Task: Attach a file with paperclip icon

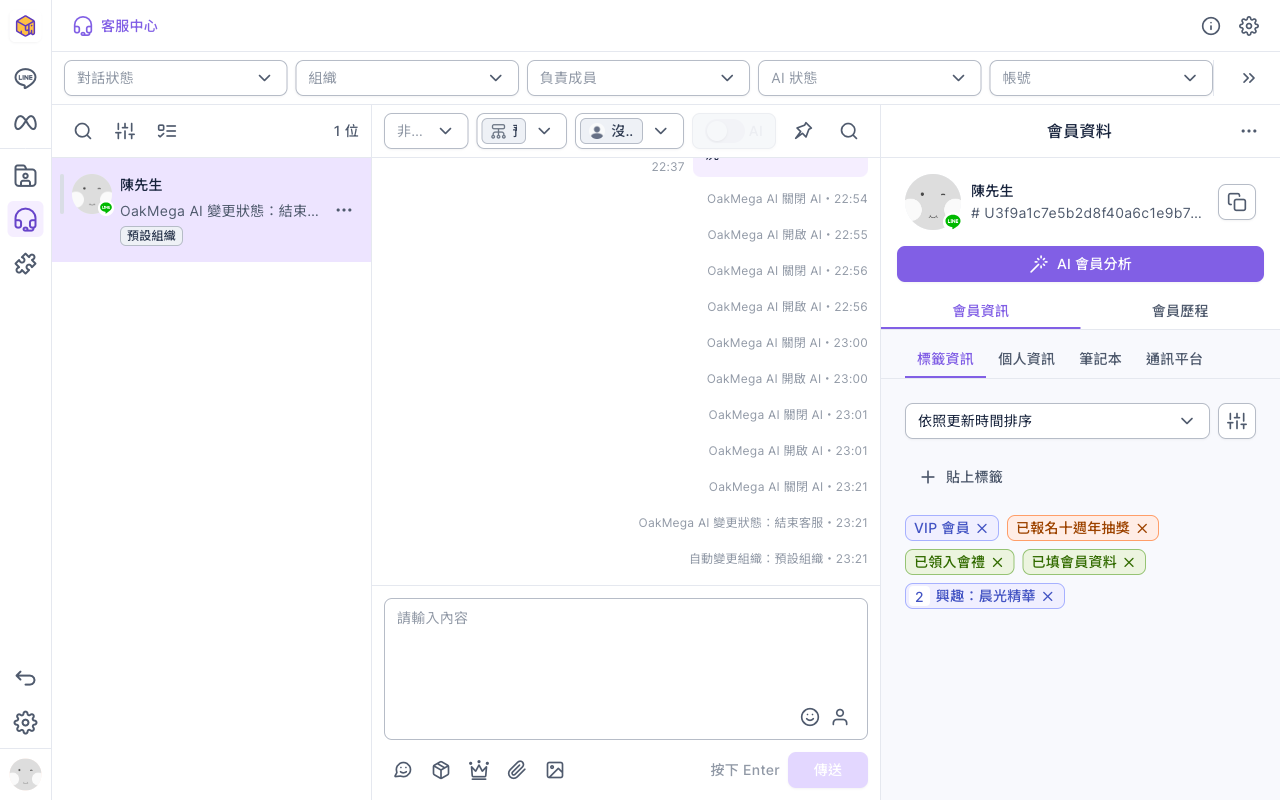Action: [517, 770]
